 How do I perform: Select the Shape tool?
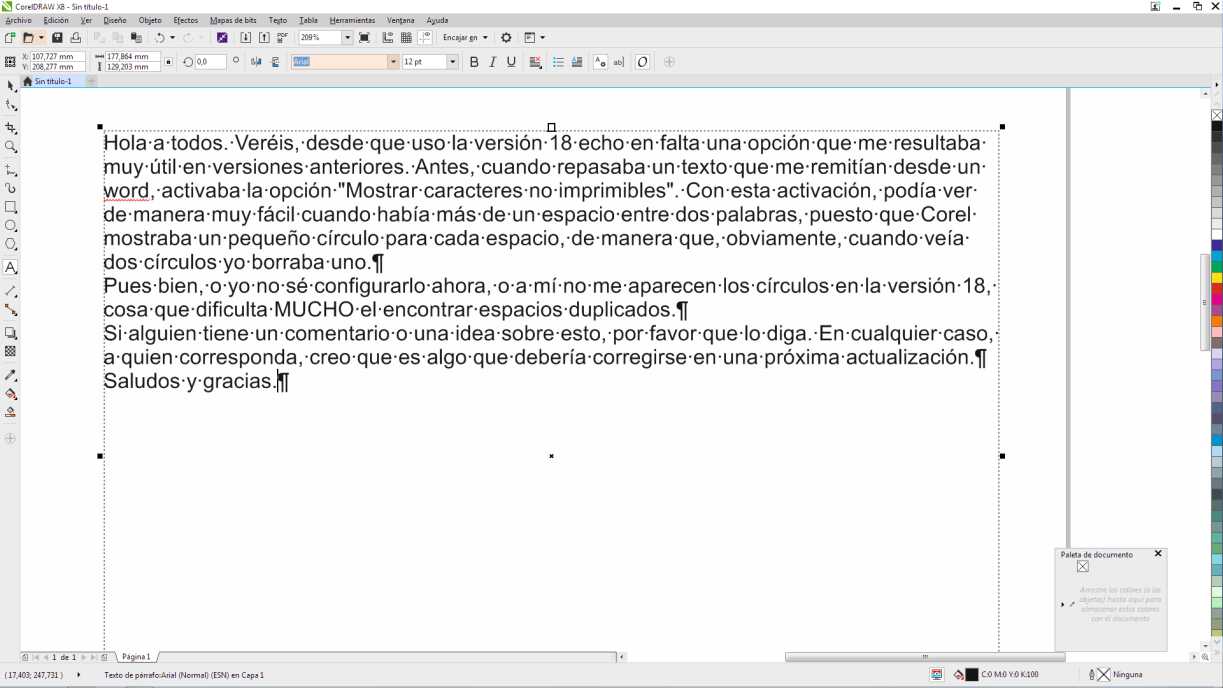click(x=11, y=105)
